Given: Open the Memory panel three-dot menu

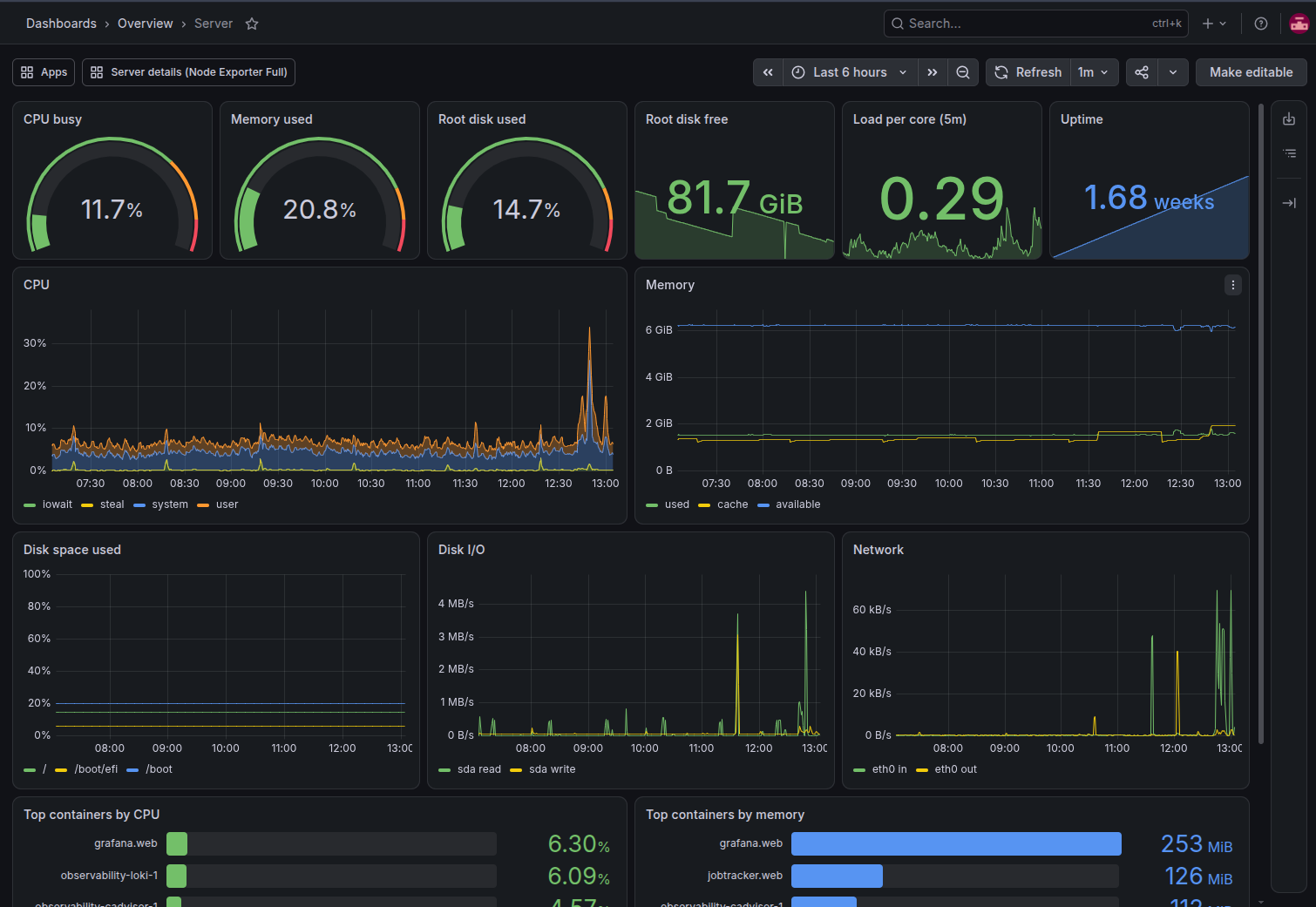Looking at the screenshot, I should 1232,285.
